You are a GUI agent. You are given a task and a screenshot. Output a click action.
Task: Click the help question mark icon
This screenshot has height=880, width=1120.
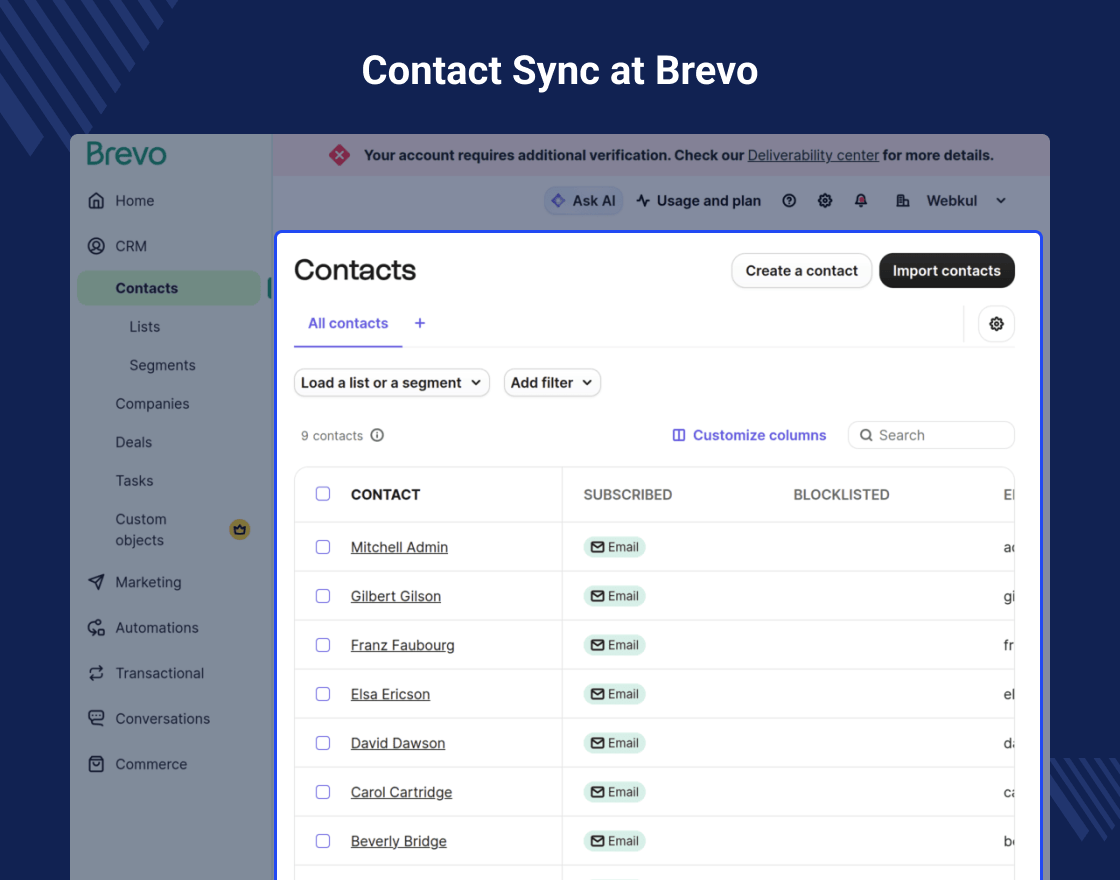click(x=789, y=201)
